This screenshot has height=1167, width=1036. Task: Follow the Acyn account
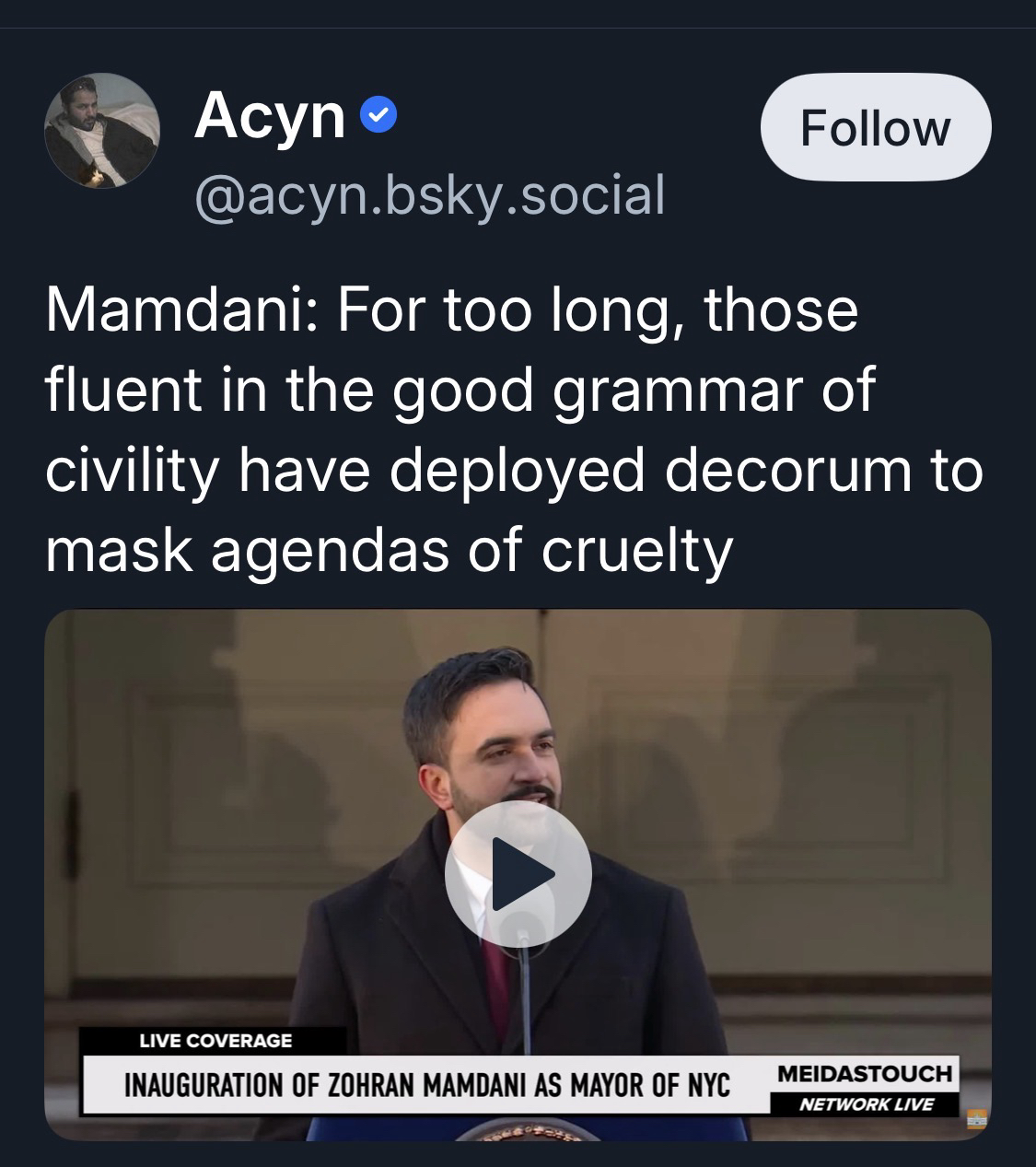pos(875,127)
